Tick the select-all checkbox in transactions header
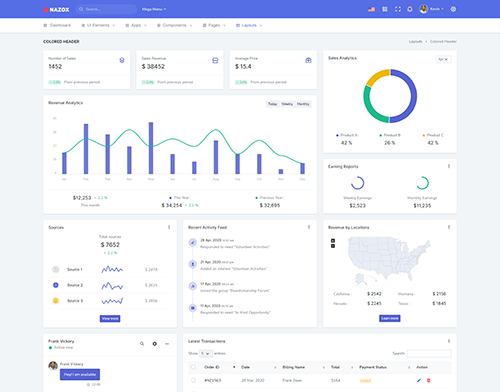This screenshot has height=392, width=500. coord(193,367)
